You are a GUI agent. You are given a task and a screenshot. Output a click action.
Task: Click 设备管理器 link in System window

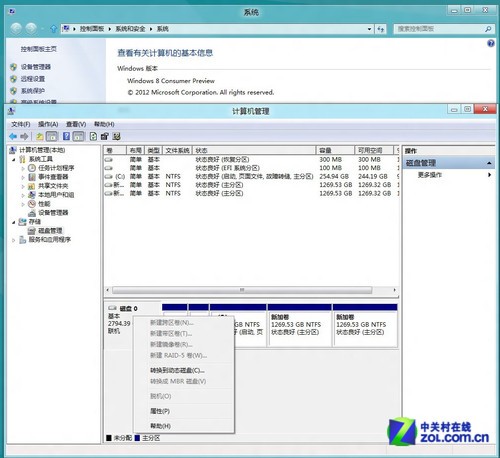point(36,67)
